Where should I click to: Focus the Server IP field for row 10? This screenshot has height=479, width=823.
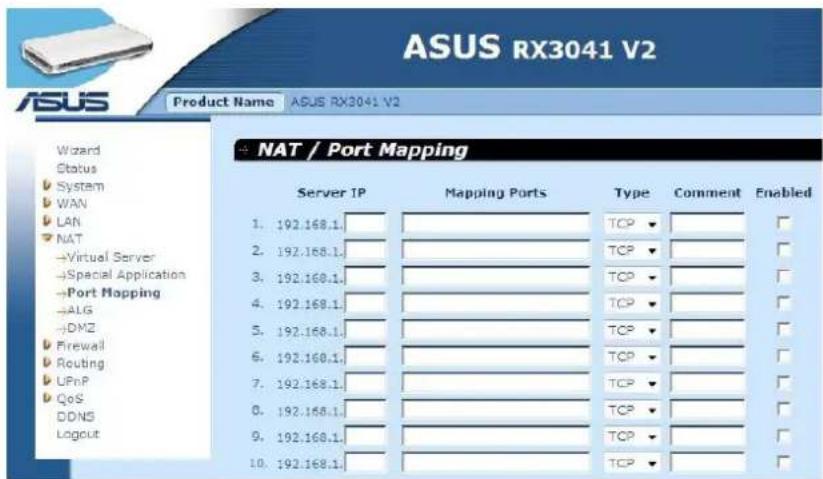coord(365,464)
